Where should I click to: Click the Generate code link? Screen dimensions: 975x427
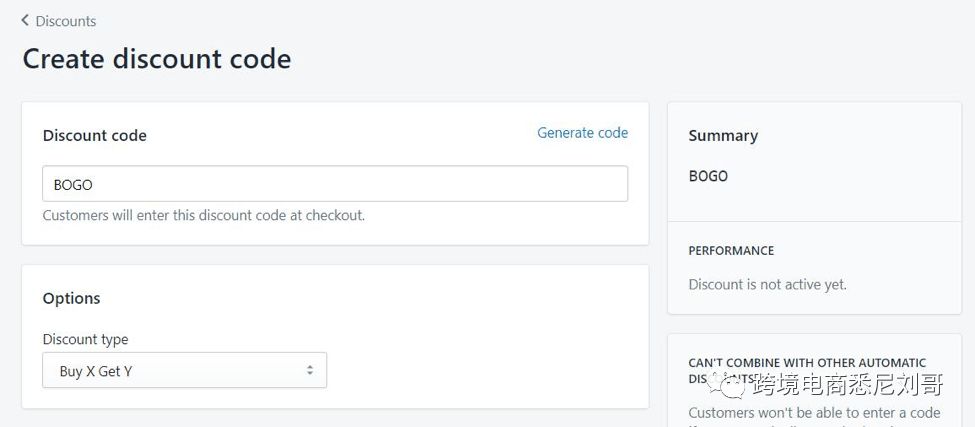coord(582,132)
